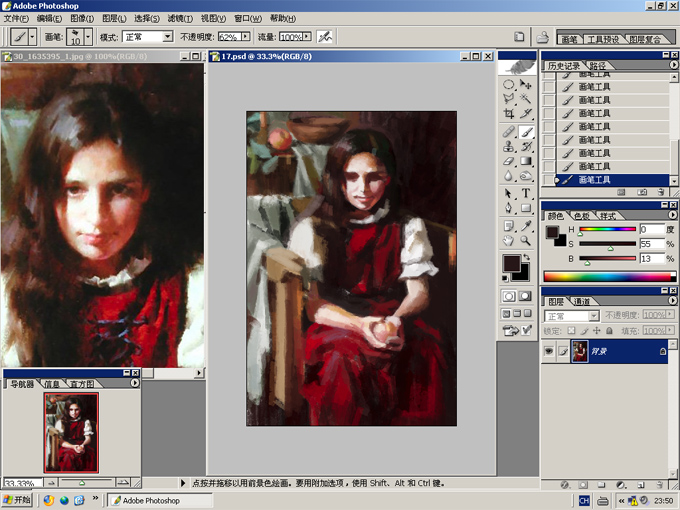680x510 pixels.
Task: Select the Eyedropper tool
Action: tap(526, 226)
